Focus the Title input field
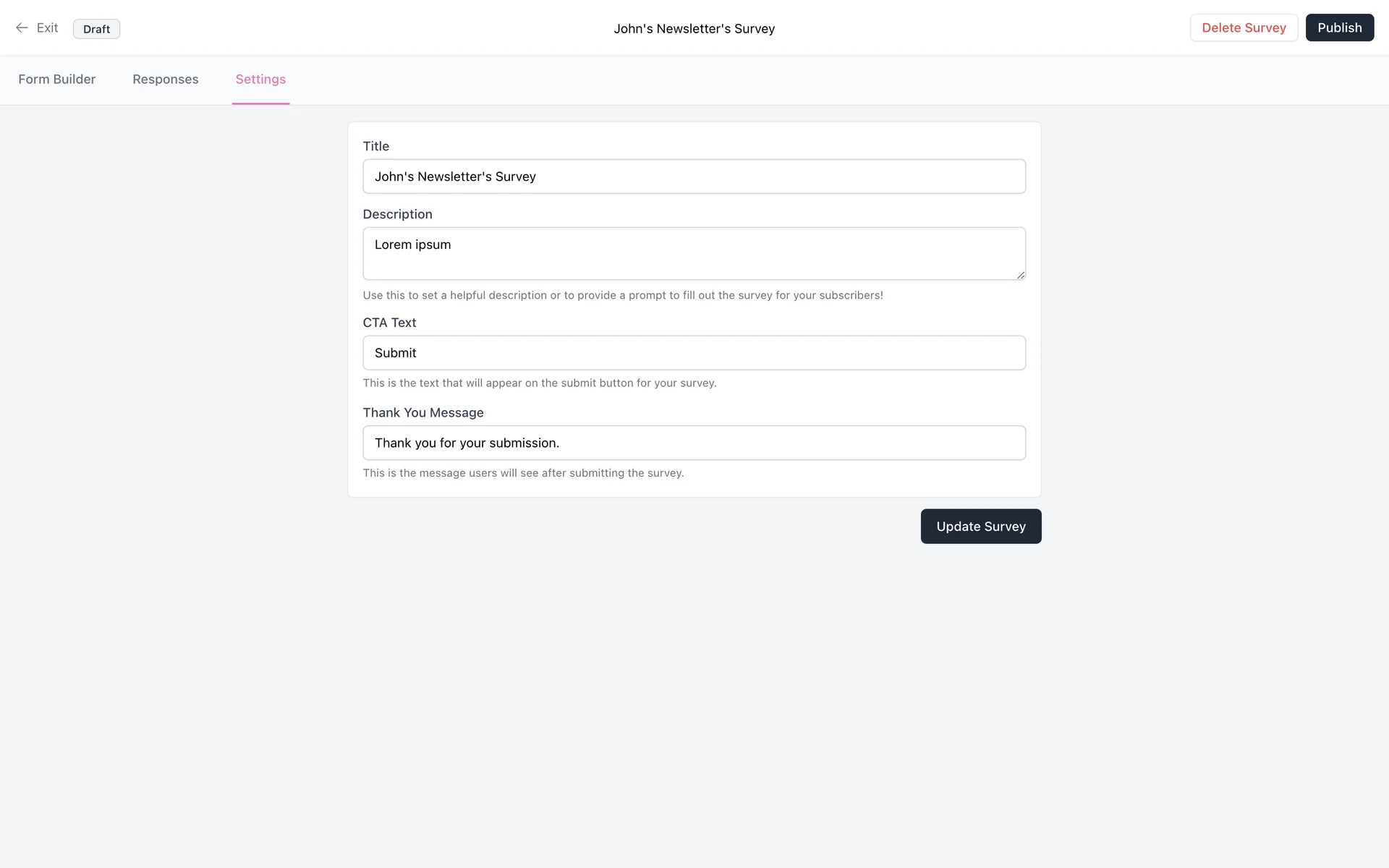The height and width of the screenshot is (868, 1389). coord(694,176)
